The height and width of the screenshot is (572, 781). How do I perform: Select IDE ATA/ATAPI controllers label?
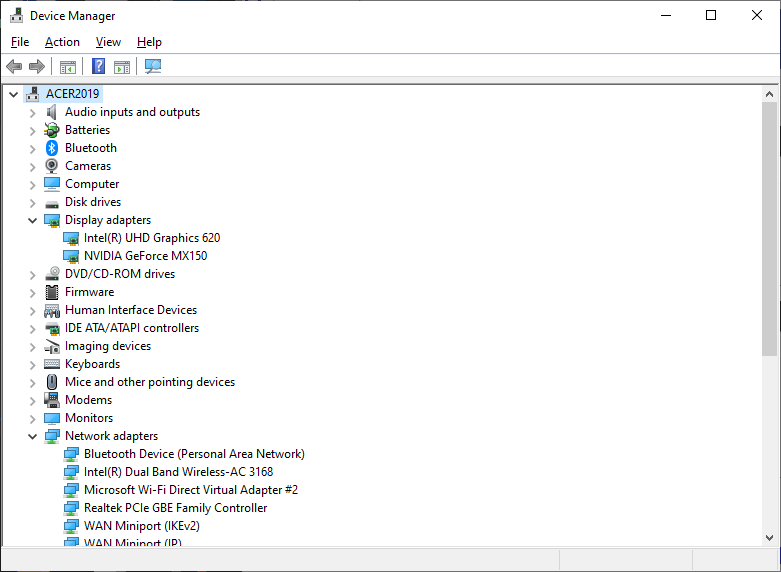132,327
